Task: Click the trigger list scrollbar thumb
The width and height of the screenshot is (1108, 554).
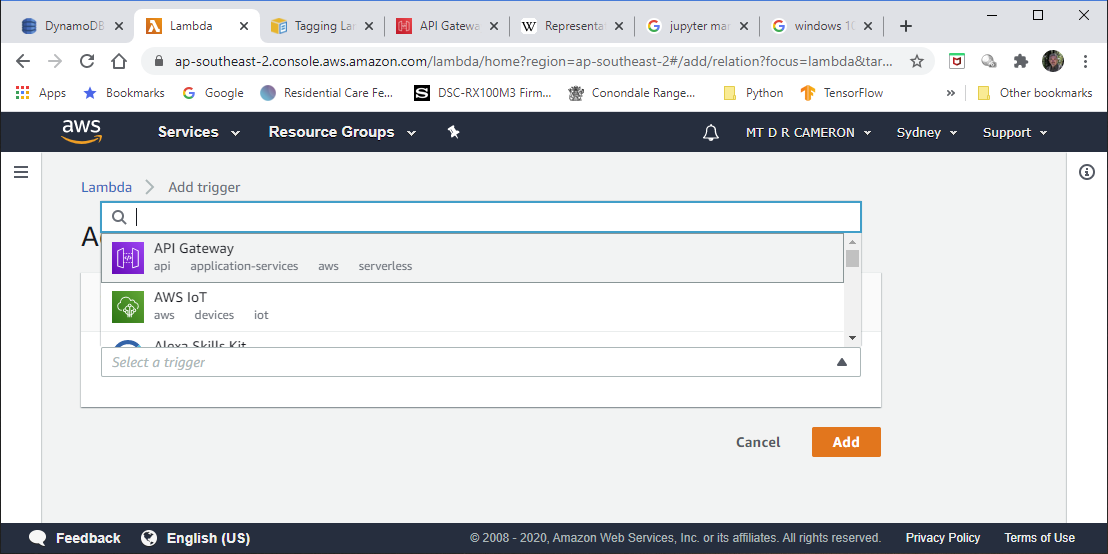Action: (852, 259)
